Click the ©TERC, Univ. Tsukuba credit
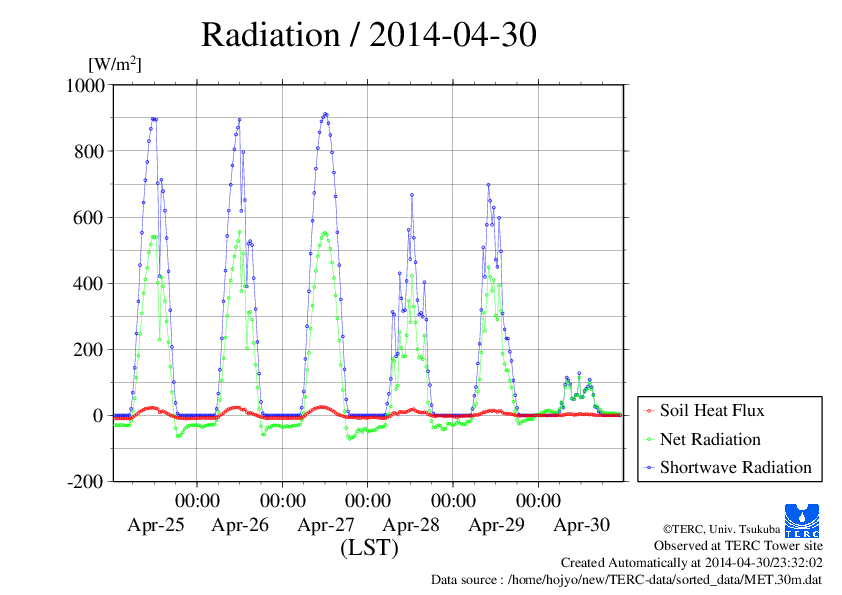 (x=722, y=529)
